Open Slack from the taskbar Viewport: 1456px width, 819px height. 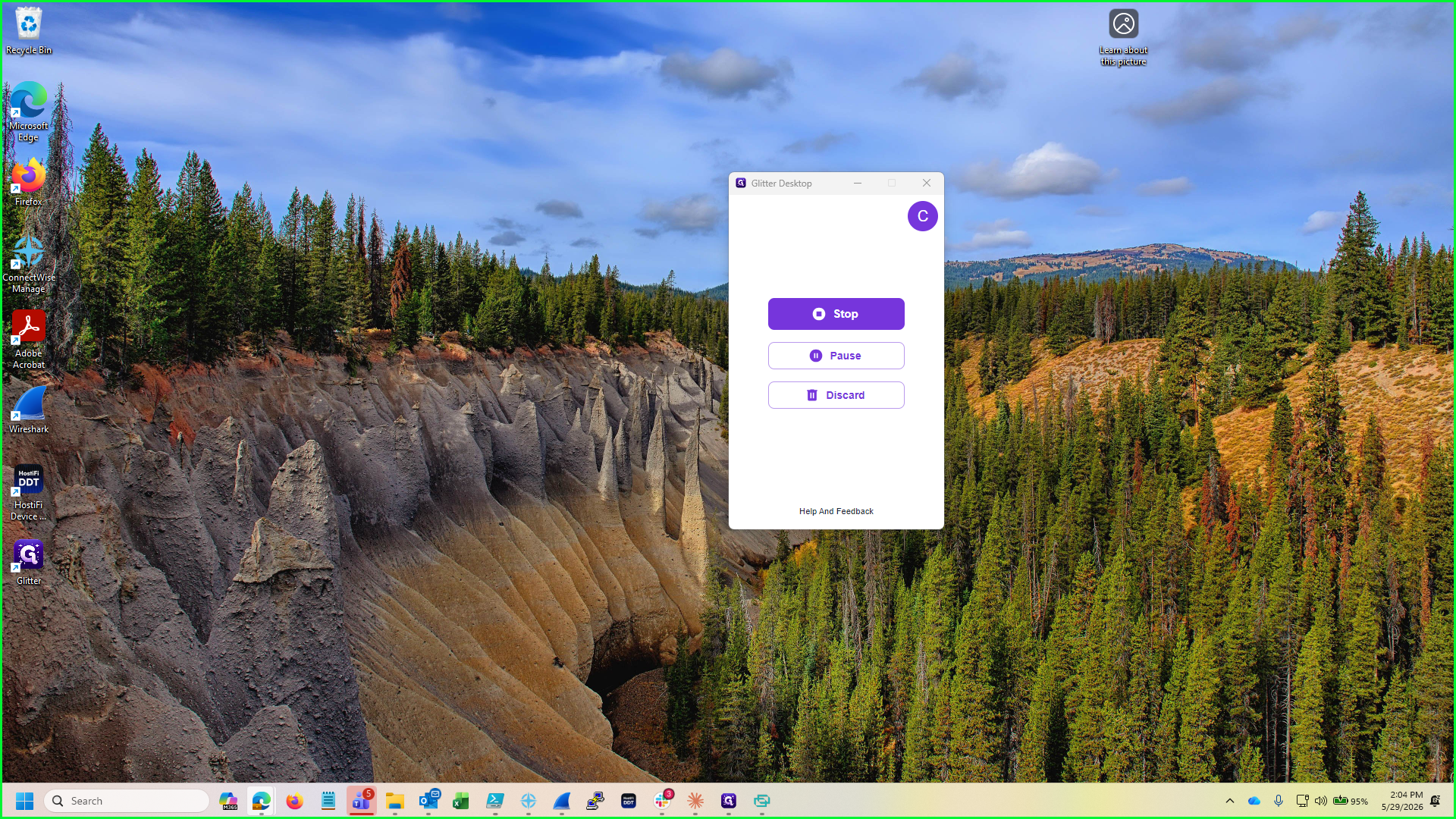tap(662, 801)
